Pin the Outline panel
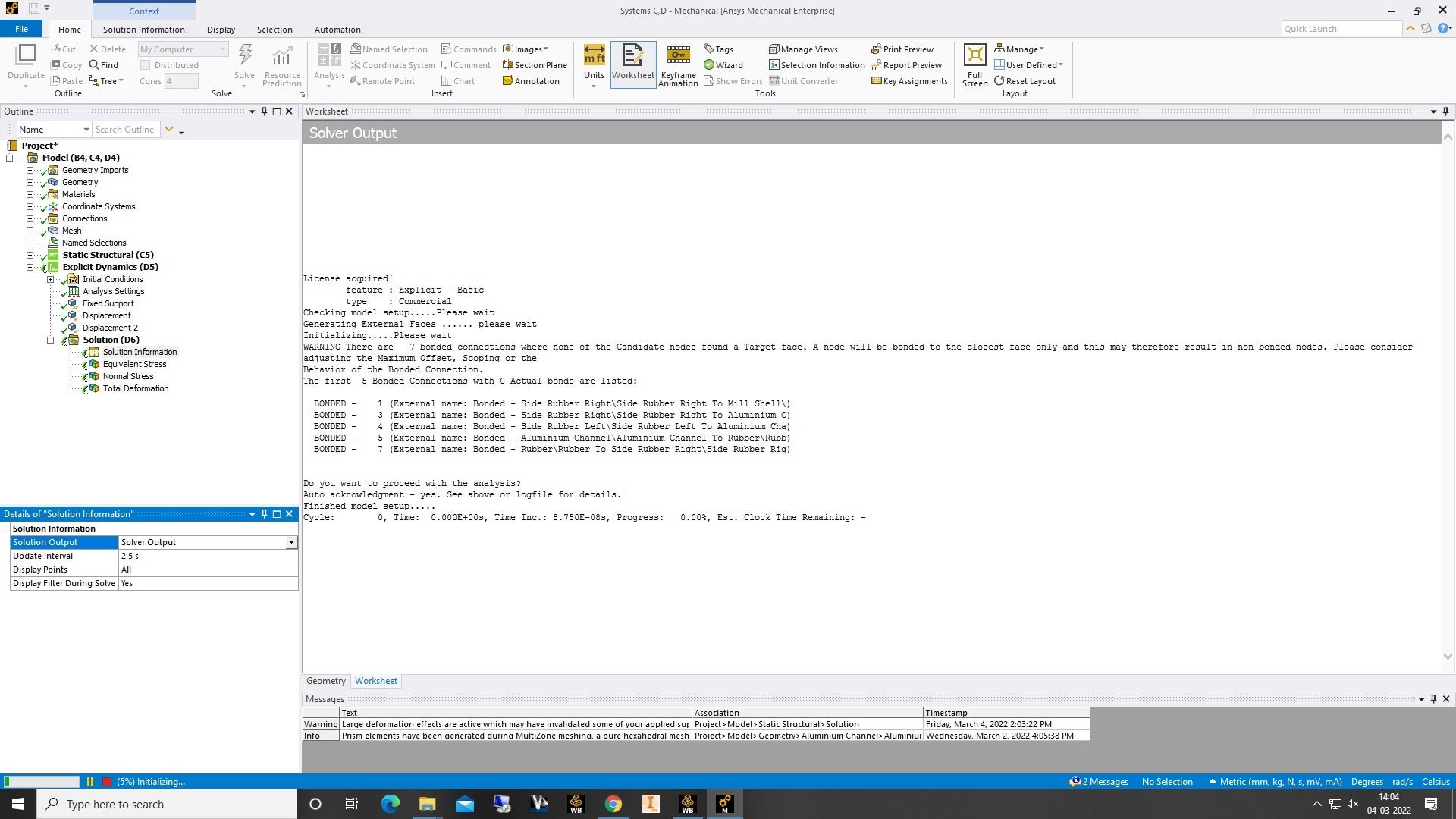This screenshot has width=1456, height=819. (x=264, y=111)
